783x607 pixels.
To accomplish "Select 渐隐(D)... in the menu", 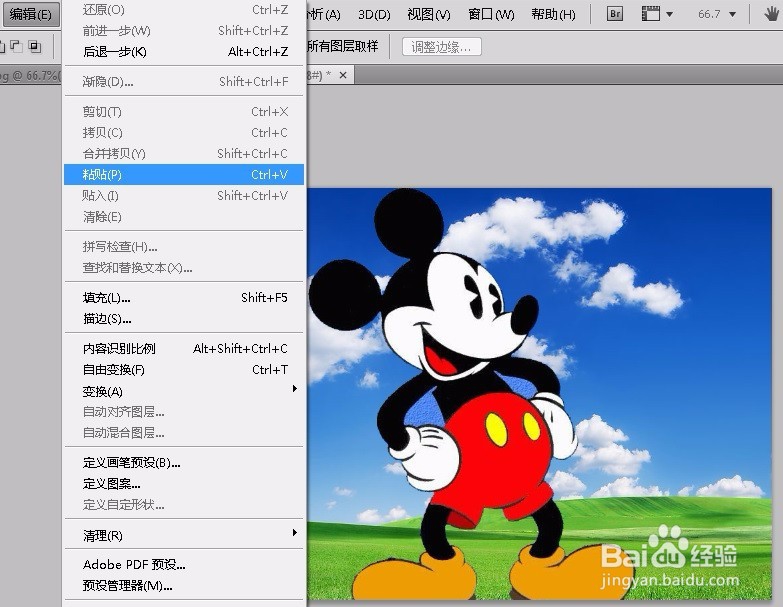I will click(184, 81).
